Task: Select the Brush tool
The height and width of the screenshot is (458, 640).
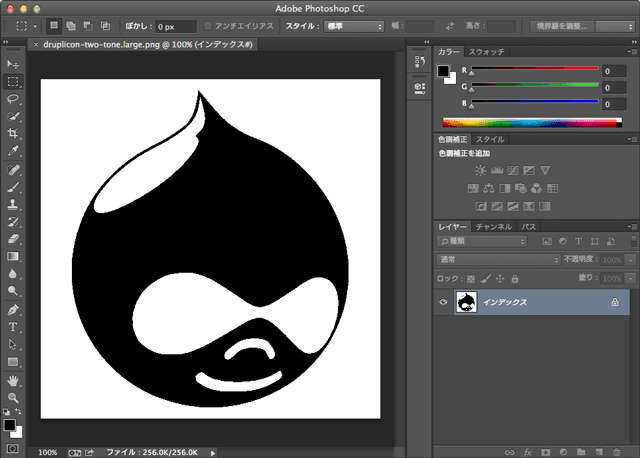Action: [x=13, y=187]
